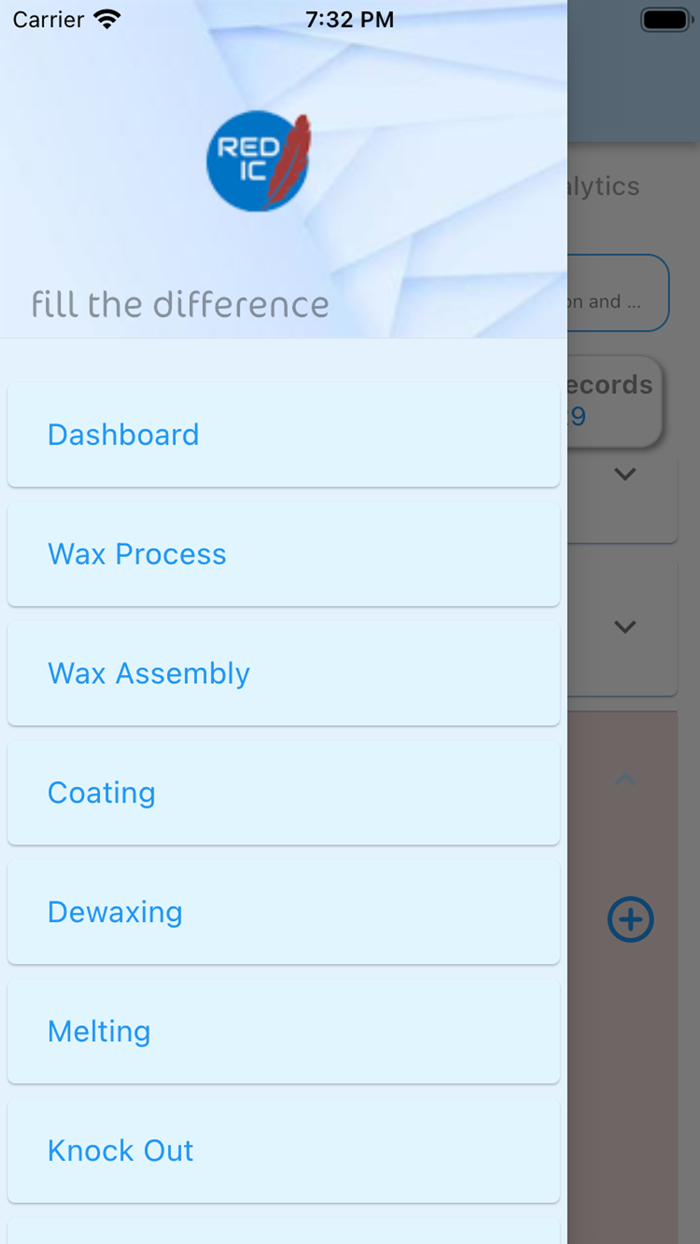The image size is (700, 1244).
Task: Collapse the section with the up chevron
Action: [x=625, y=779]
